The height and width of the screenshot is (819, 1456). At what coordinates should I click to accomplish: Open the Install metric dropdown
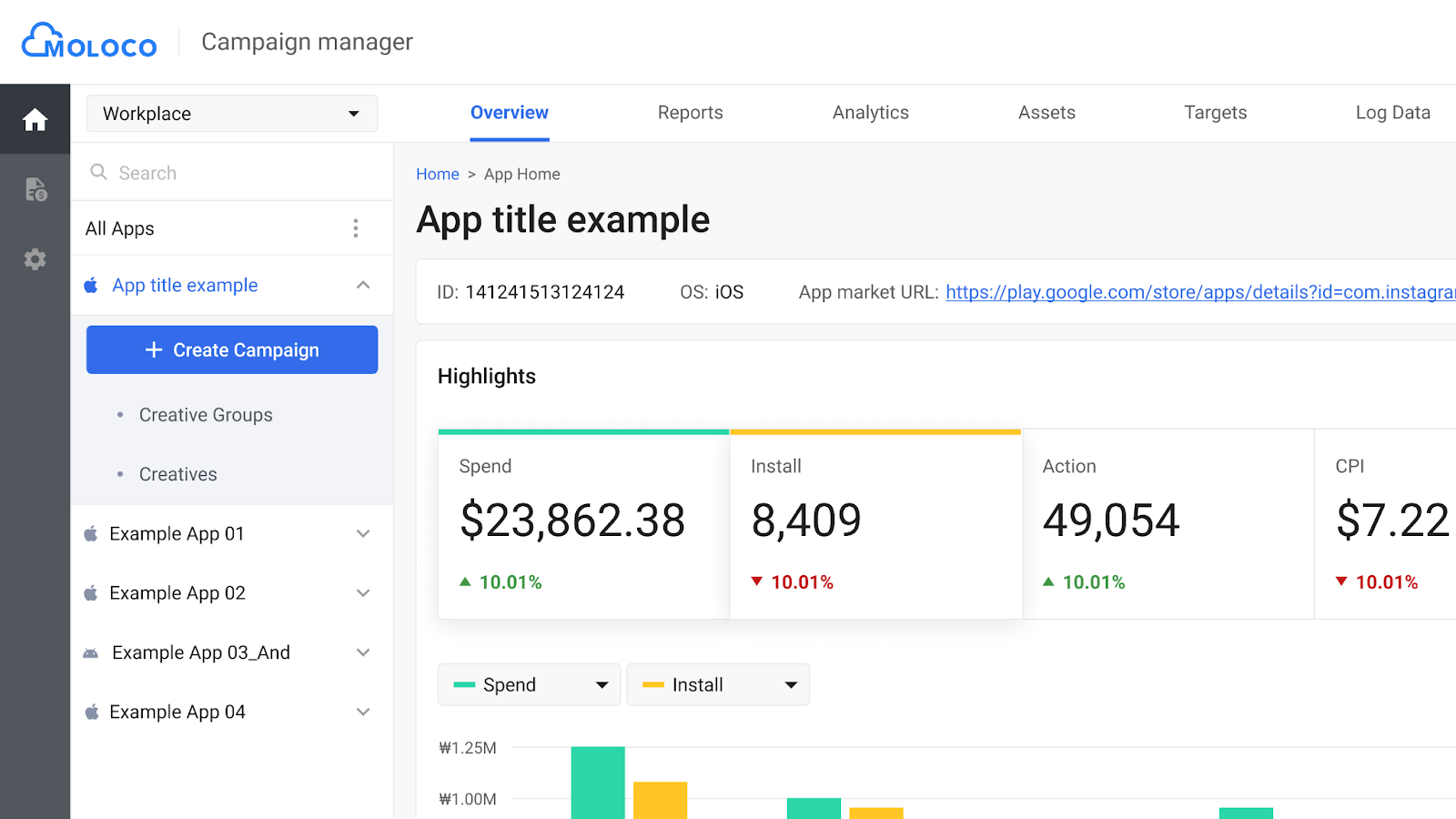[718, 684]
